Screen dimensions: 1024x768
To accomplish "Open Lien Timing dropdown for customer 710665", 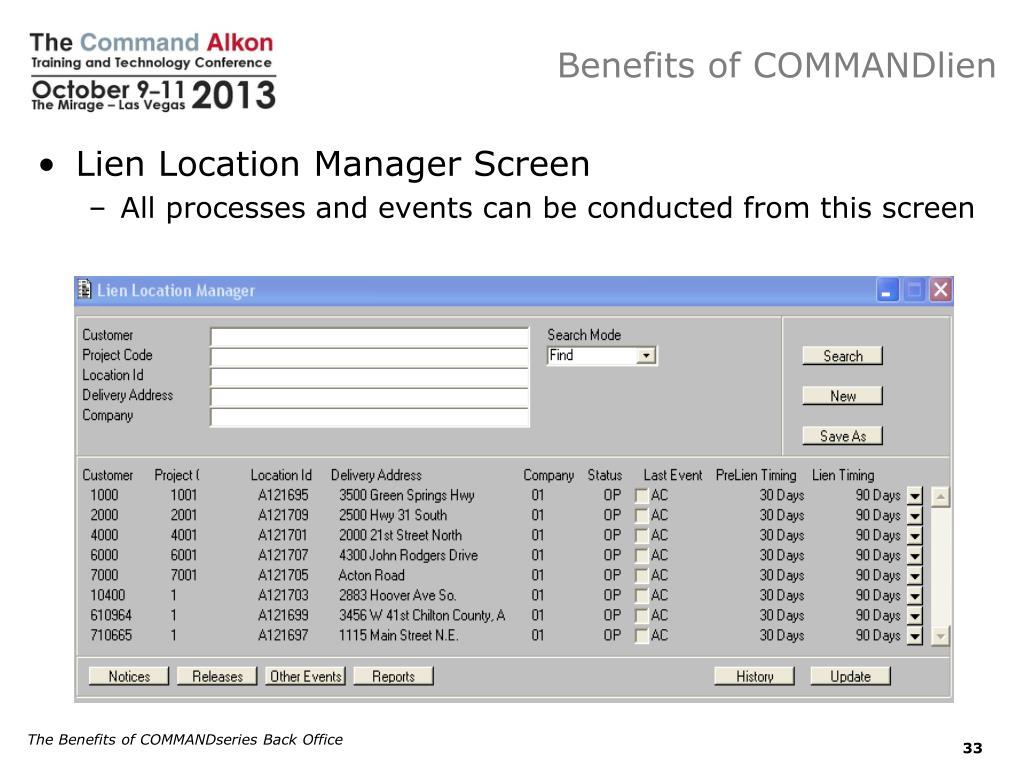I will point(915,636).
